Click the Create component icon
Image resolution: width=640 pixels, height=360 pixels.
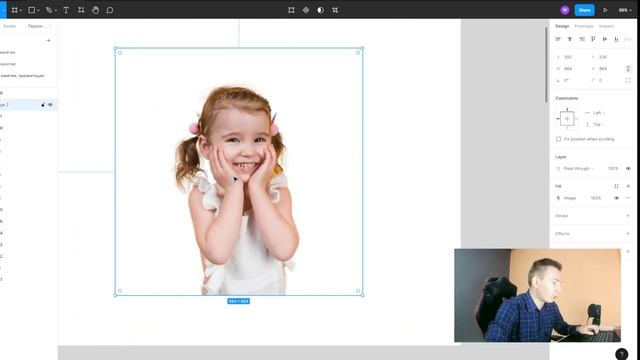tap(306, 10)
